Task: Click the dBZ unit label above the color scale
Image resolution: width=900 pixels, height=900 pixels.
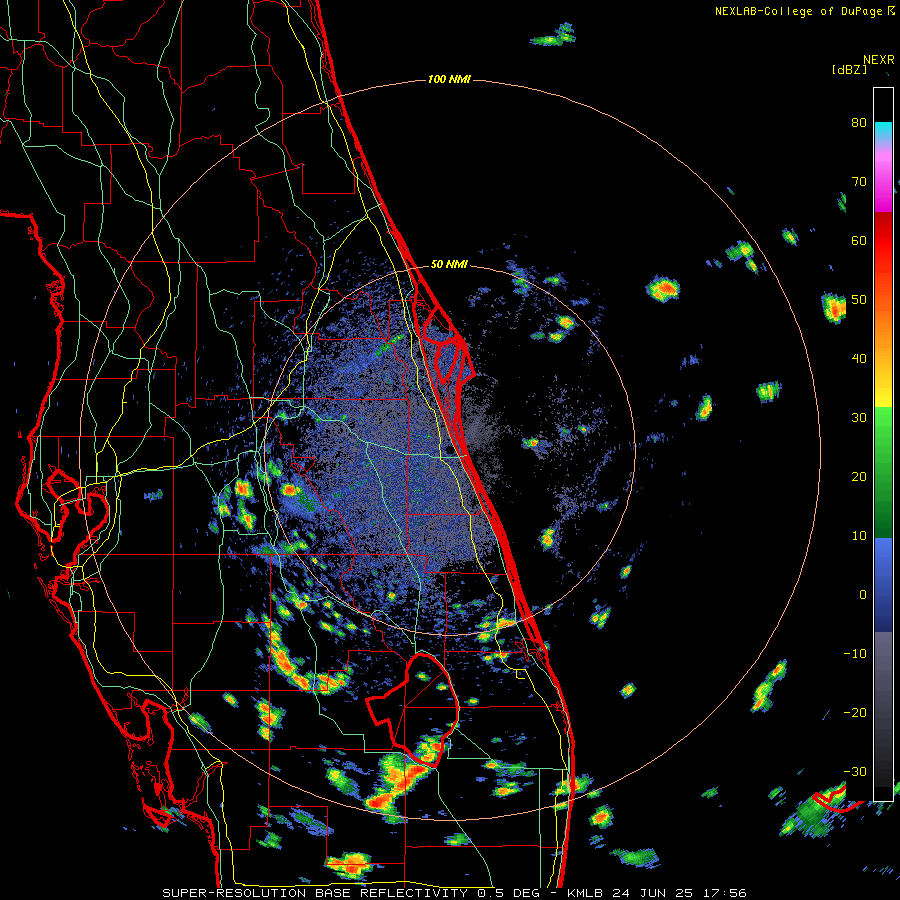Action: coord(849,70)
